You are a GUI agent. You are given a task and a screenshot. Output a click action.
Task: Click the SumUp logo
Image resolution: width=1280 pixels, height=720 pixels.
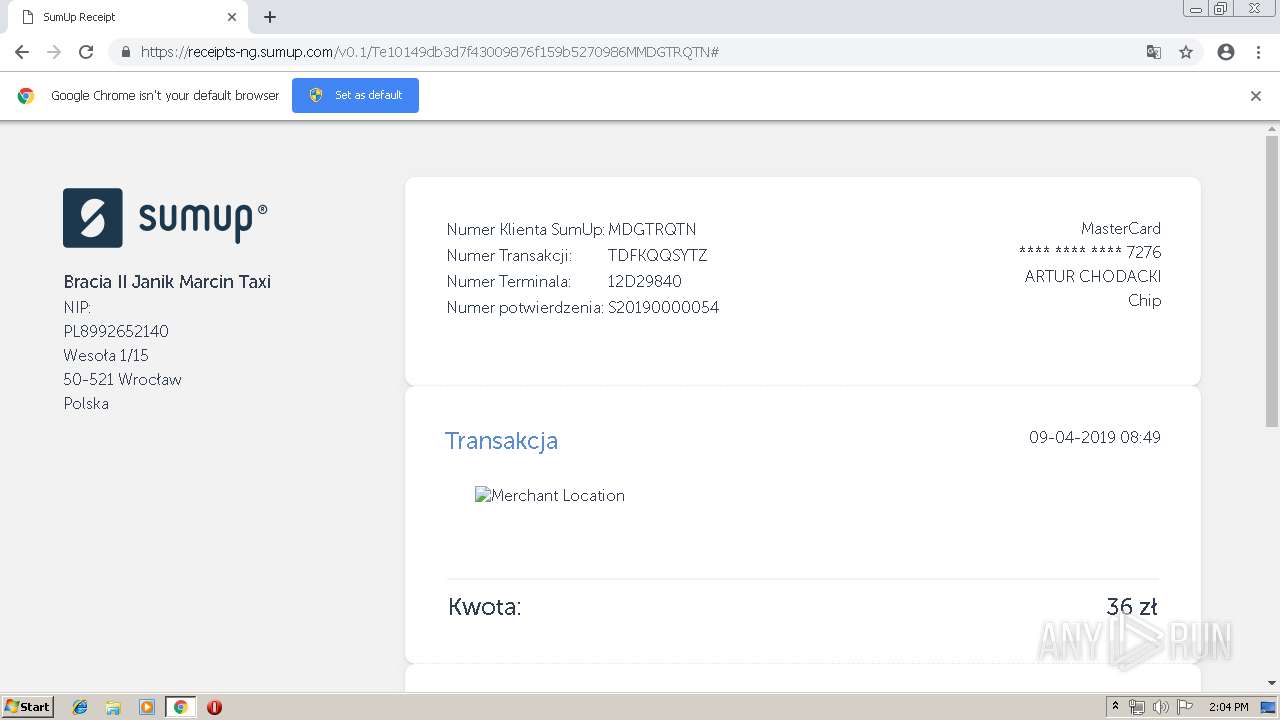[165, 217]
